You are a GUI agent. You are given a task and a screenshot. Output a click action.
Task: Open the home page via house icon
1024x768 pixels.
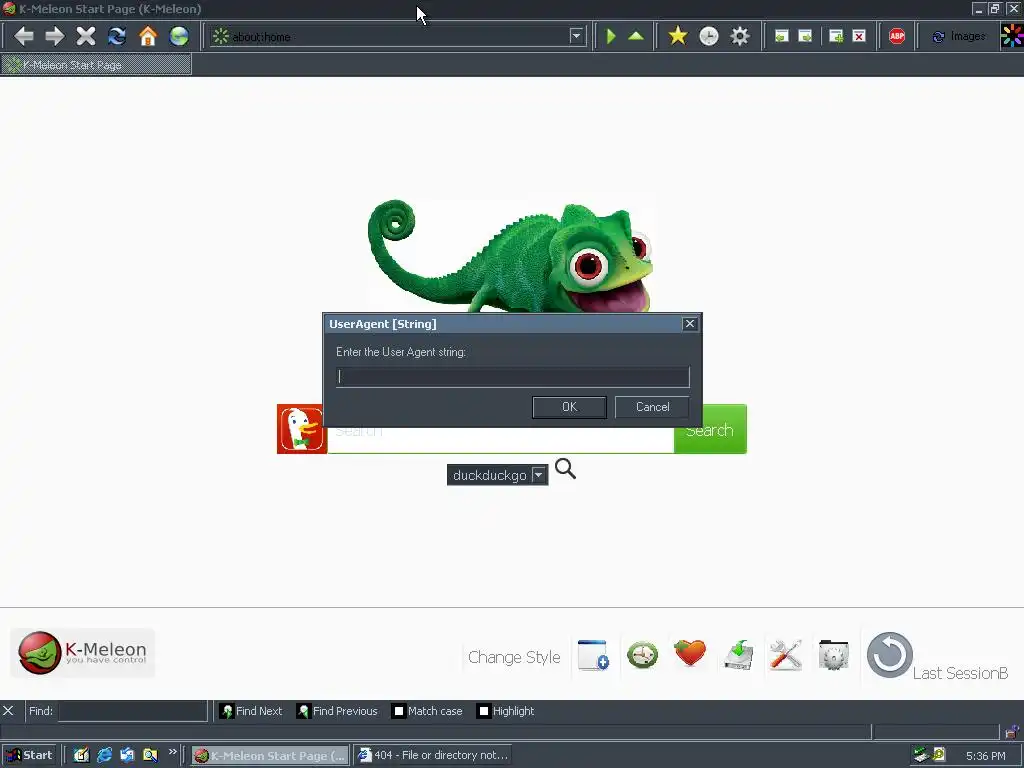tap(148, 36)
